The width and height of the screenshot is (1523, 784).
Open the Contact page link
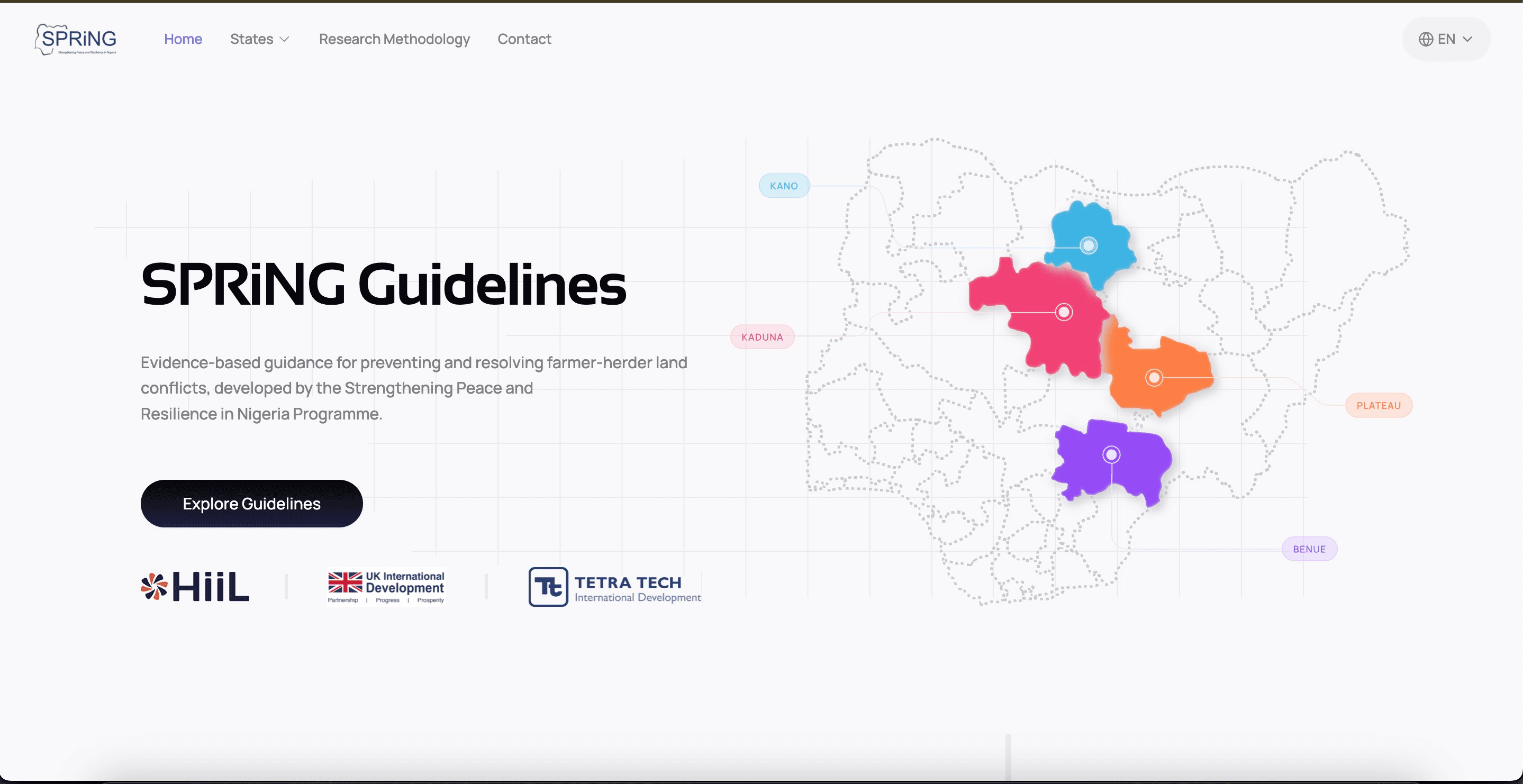(524, 39)
